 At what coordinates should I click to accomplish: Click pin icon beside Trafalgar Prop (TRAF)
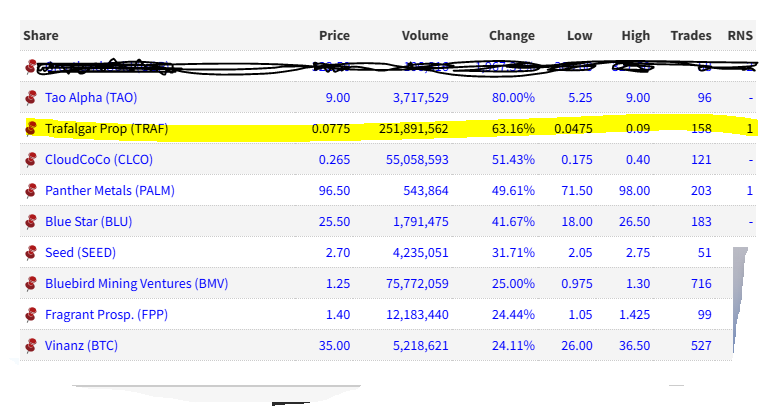tap(31, 128)
